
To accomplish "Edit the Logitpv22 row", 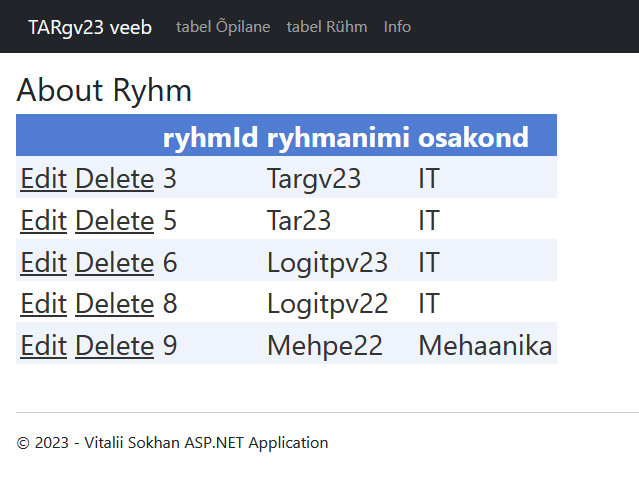I will [44, 304].
